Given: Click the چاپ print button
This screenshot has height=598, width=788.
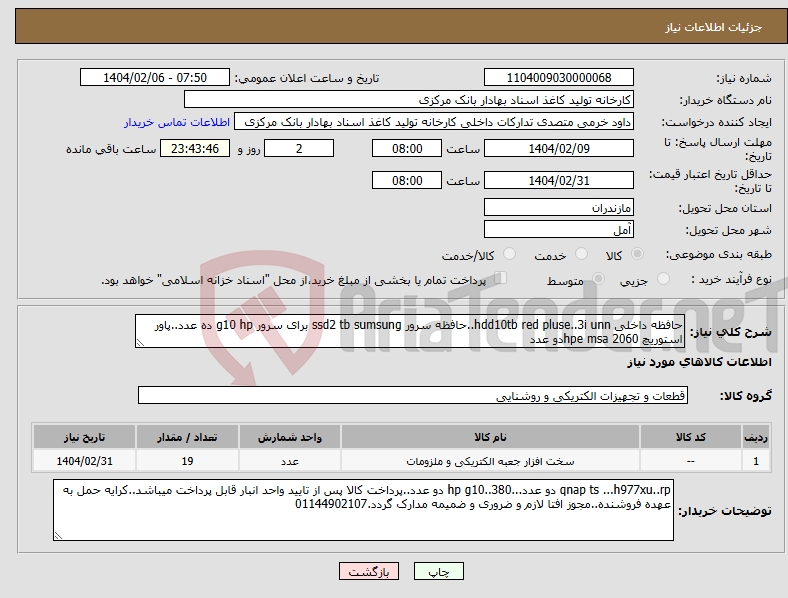Looking at the screenshot, I should 439,571.
